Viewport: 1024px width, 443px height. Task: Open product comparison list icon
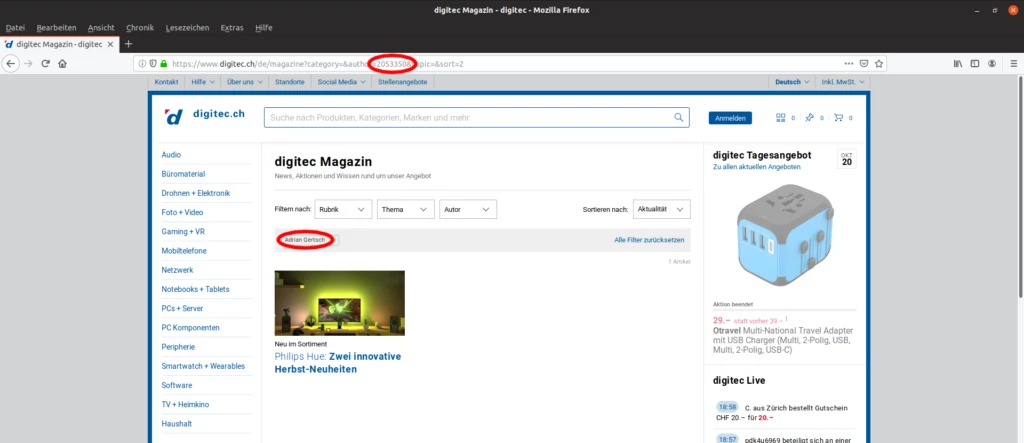point(780,118)
